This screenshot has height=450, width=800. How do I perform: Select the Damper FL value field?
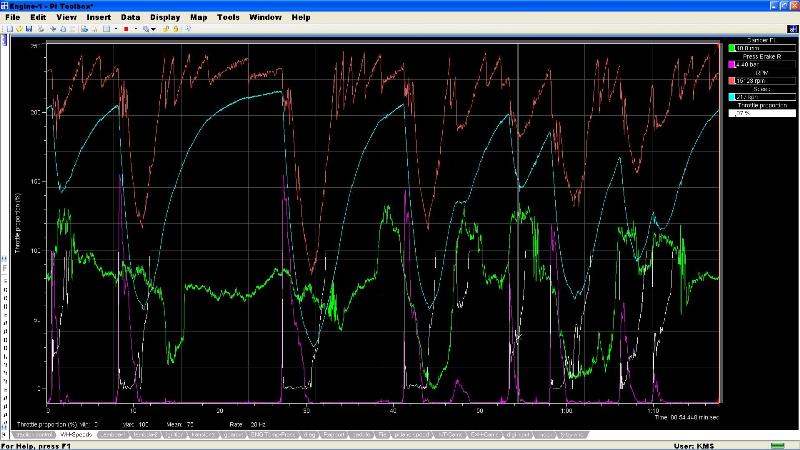(766, 48)
